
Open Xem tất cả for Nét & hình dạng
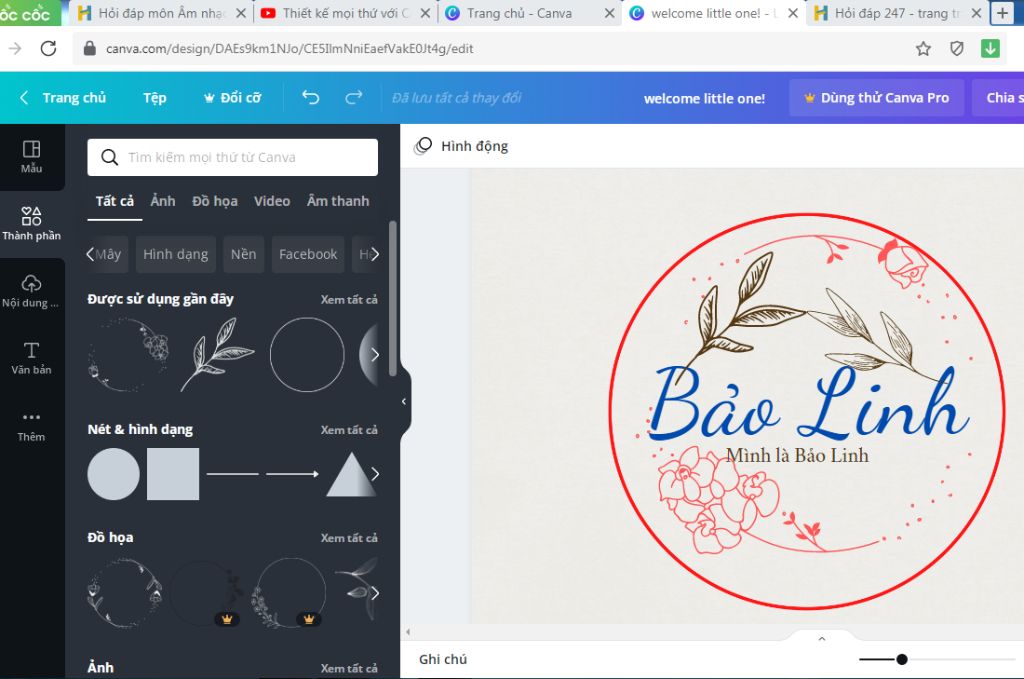point(349,430)
